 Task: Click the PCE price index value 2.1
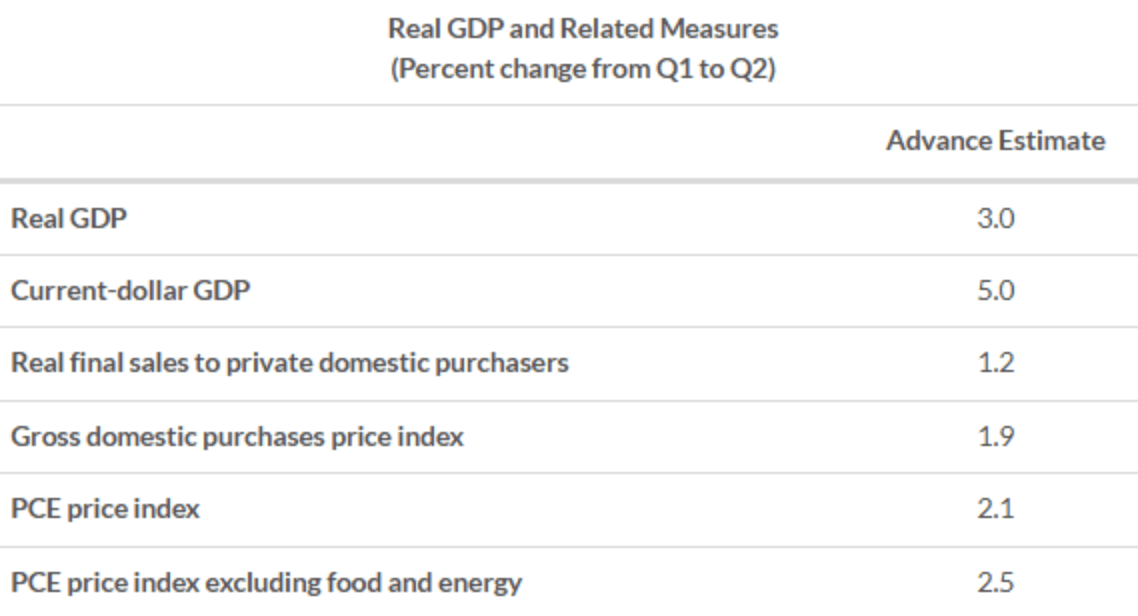click(995, 509)
